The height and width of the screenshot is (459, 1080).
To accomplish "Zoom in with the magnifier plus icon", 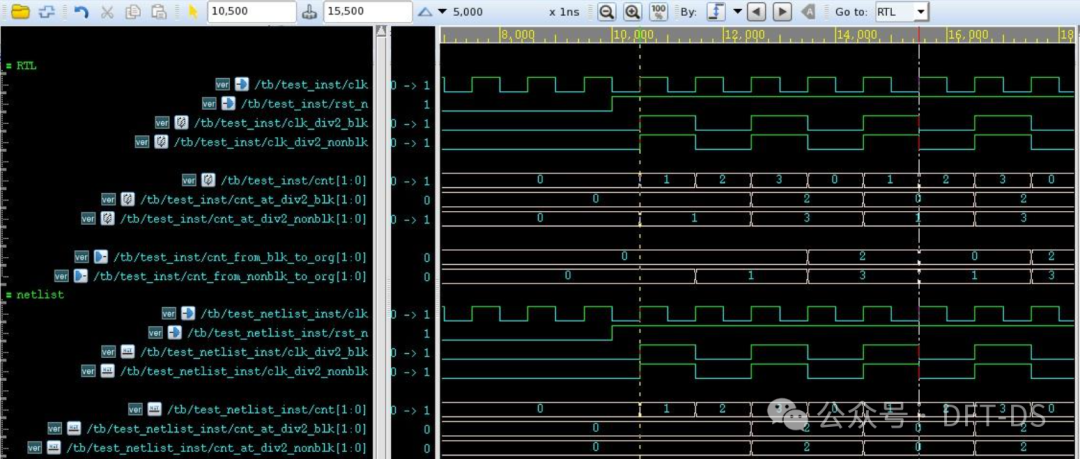I will click(x=632, y=12).
